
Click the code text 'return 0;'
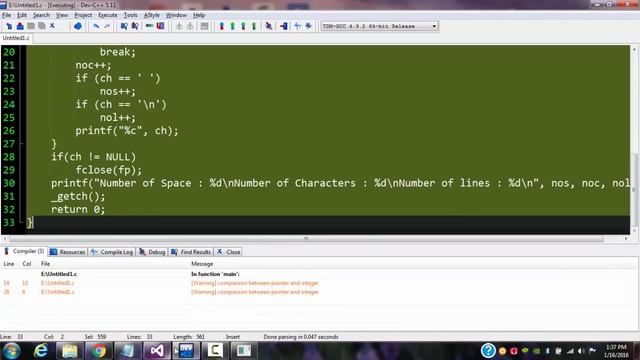coord(78,209)
